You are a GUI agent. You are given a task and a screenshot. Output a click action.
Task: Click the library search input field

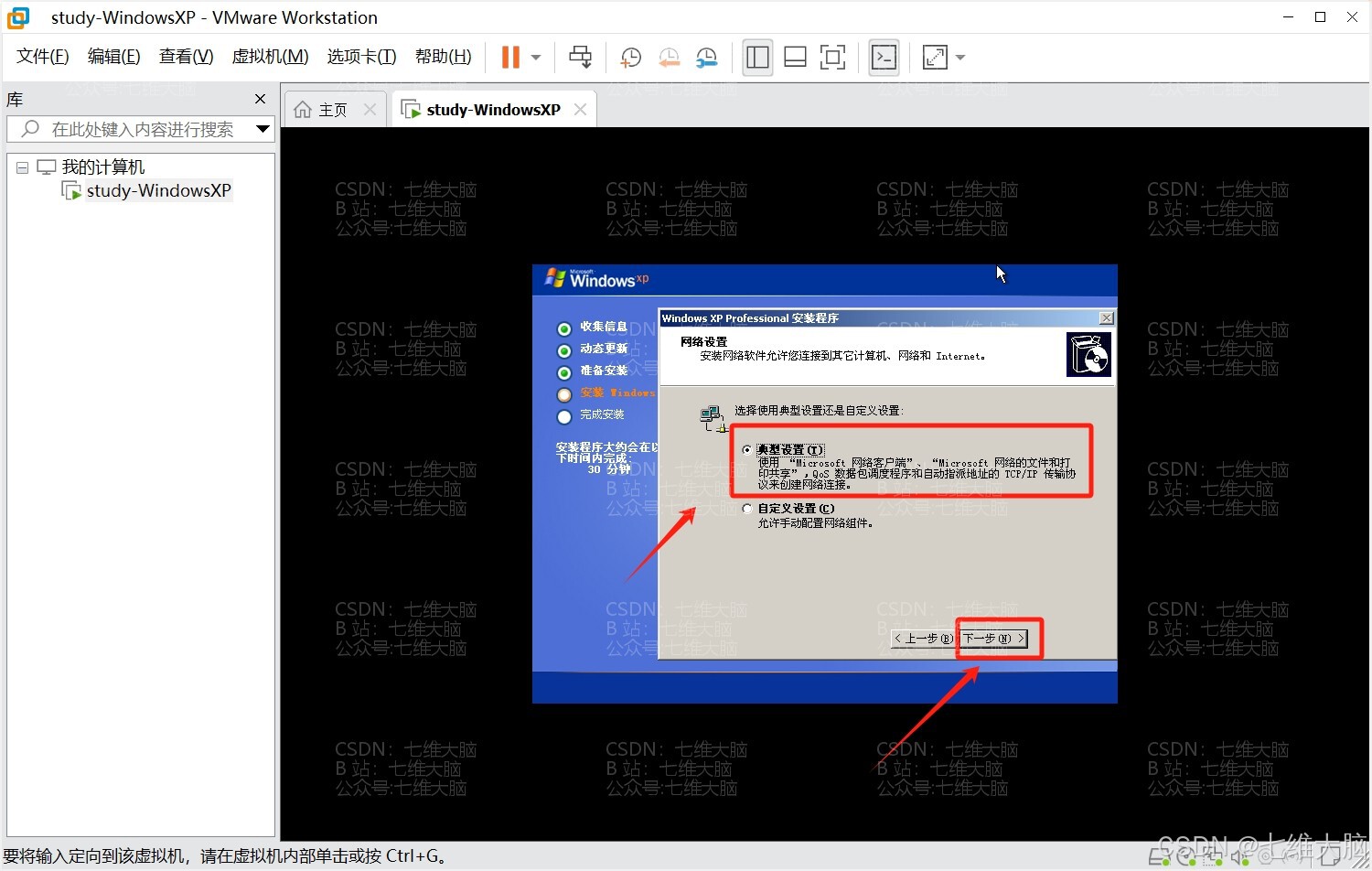point(142,129)
